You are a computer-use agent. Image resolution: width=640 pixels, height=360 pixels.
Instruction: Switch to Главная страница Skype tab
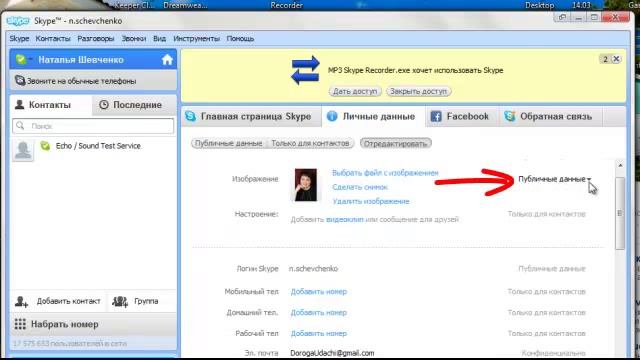[251, 116]
